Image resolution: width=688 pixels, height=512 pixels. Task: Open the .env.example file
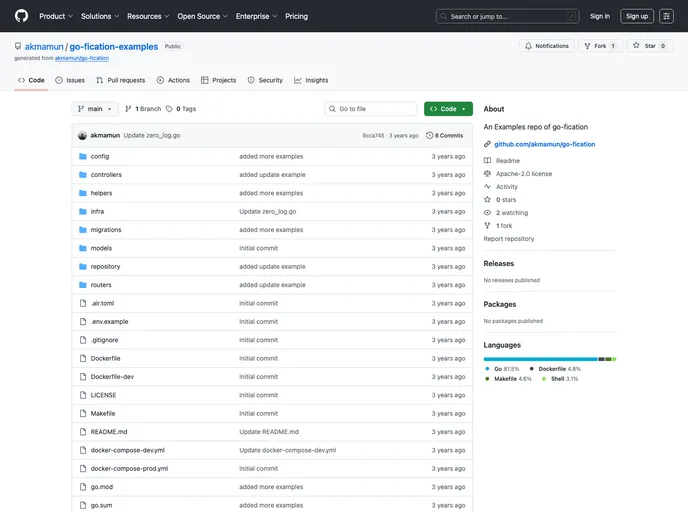pos(109,322)
